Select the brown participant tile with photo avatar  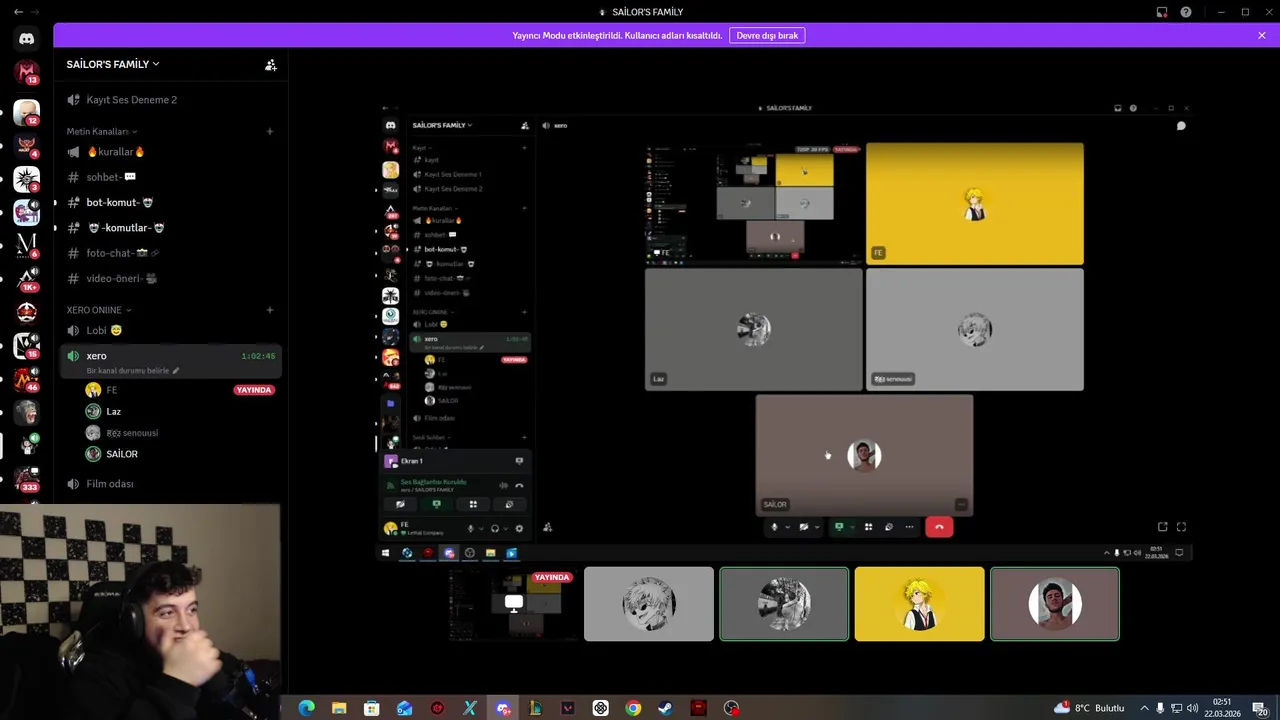click(1054, 604)
